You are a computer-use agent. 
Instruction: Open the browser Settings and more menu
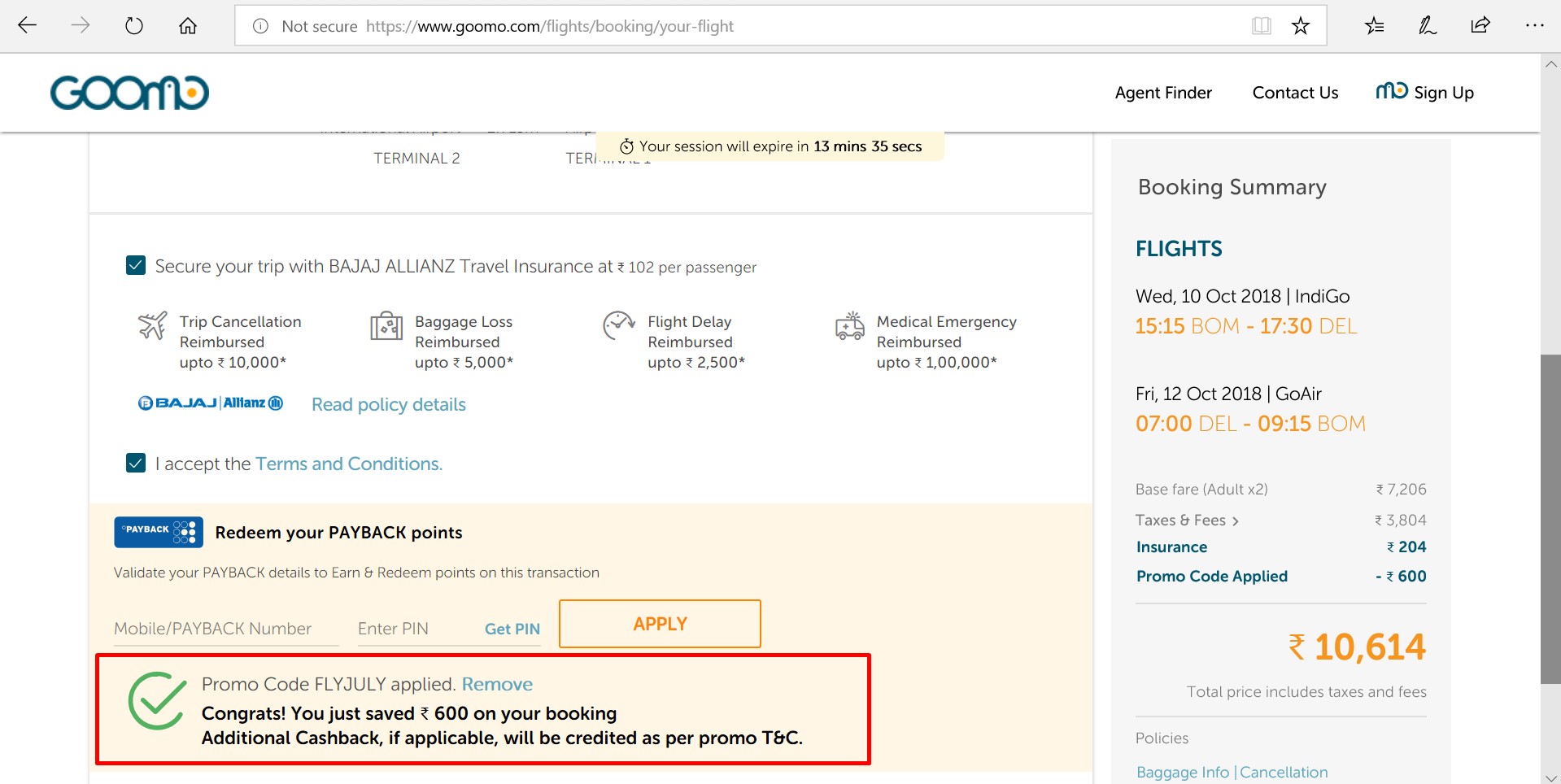pos(1534,26)
